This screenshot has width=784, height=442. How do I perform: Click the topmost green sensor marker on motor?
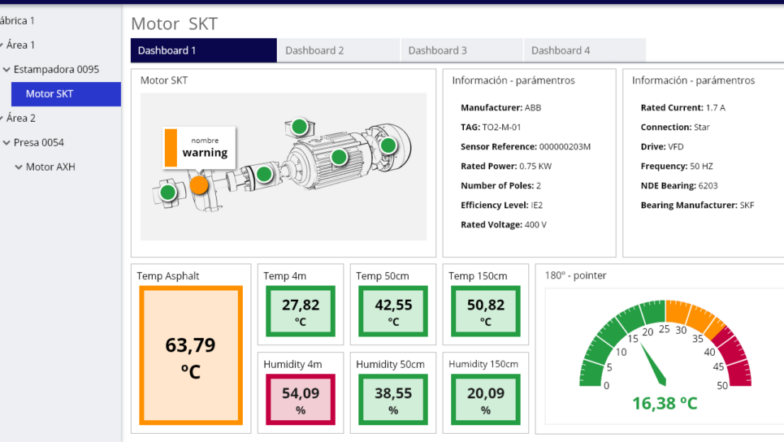299,126
